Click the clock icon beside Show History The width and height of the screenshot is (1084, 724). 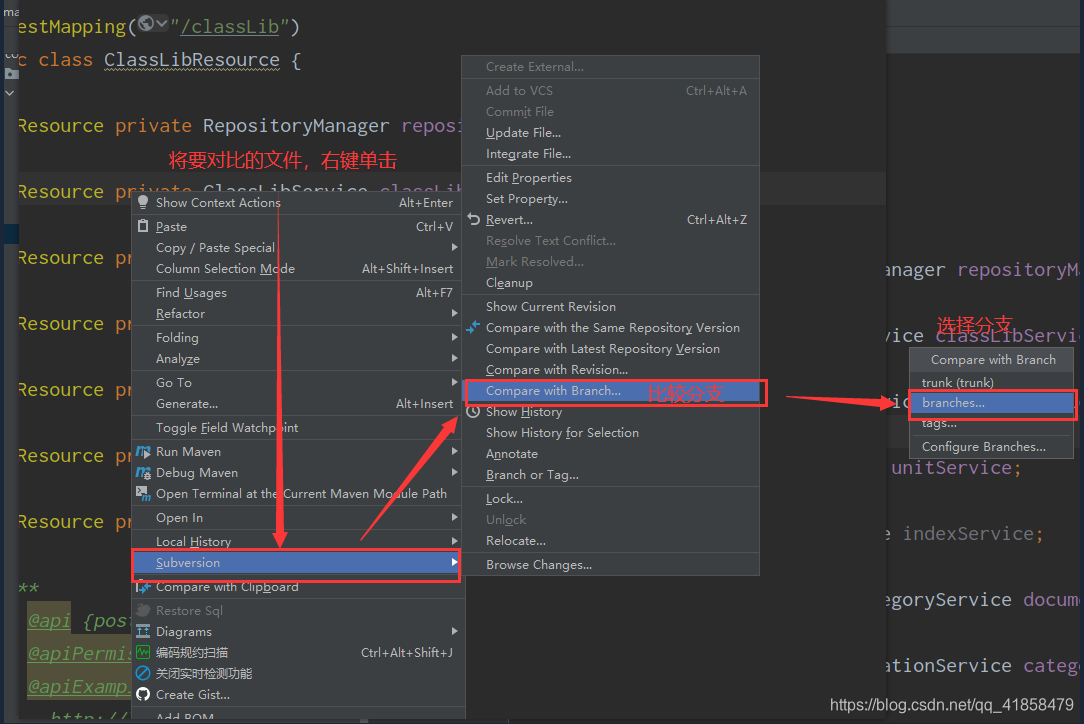tap(474, 411)
